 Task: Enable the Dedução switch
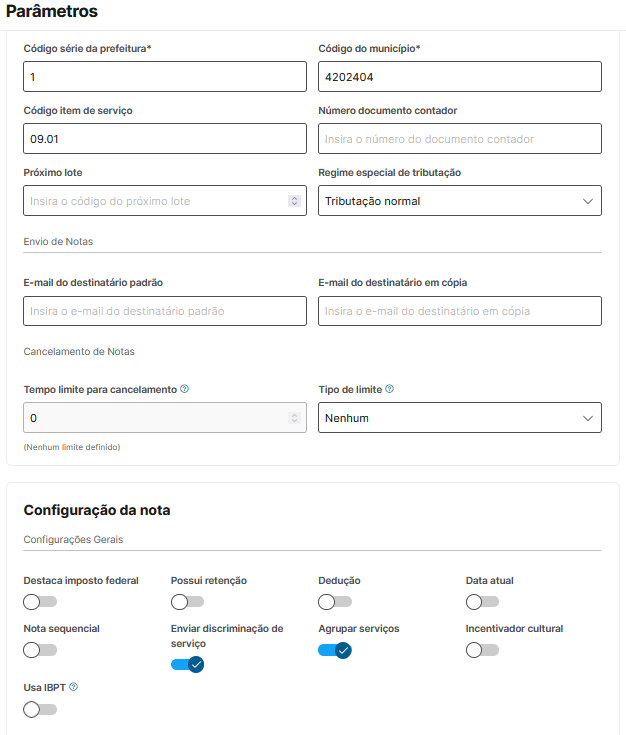[x=334, y=602]
